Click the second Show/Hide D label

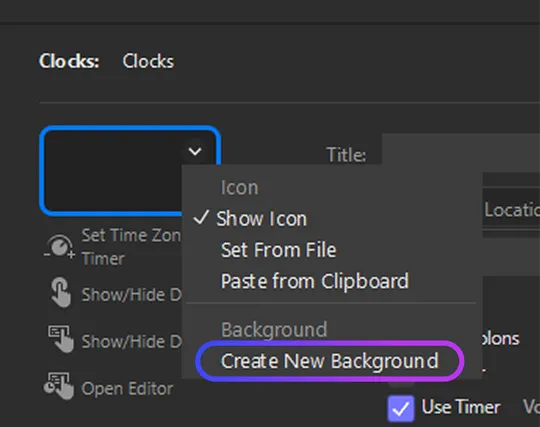click(131, 342)
